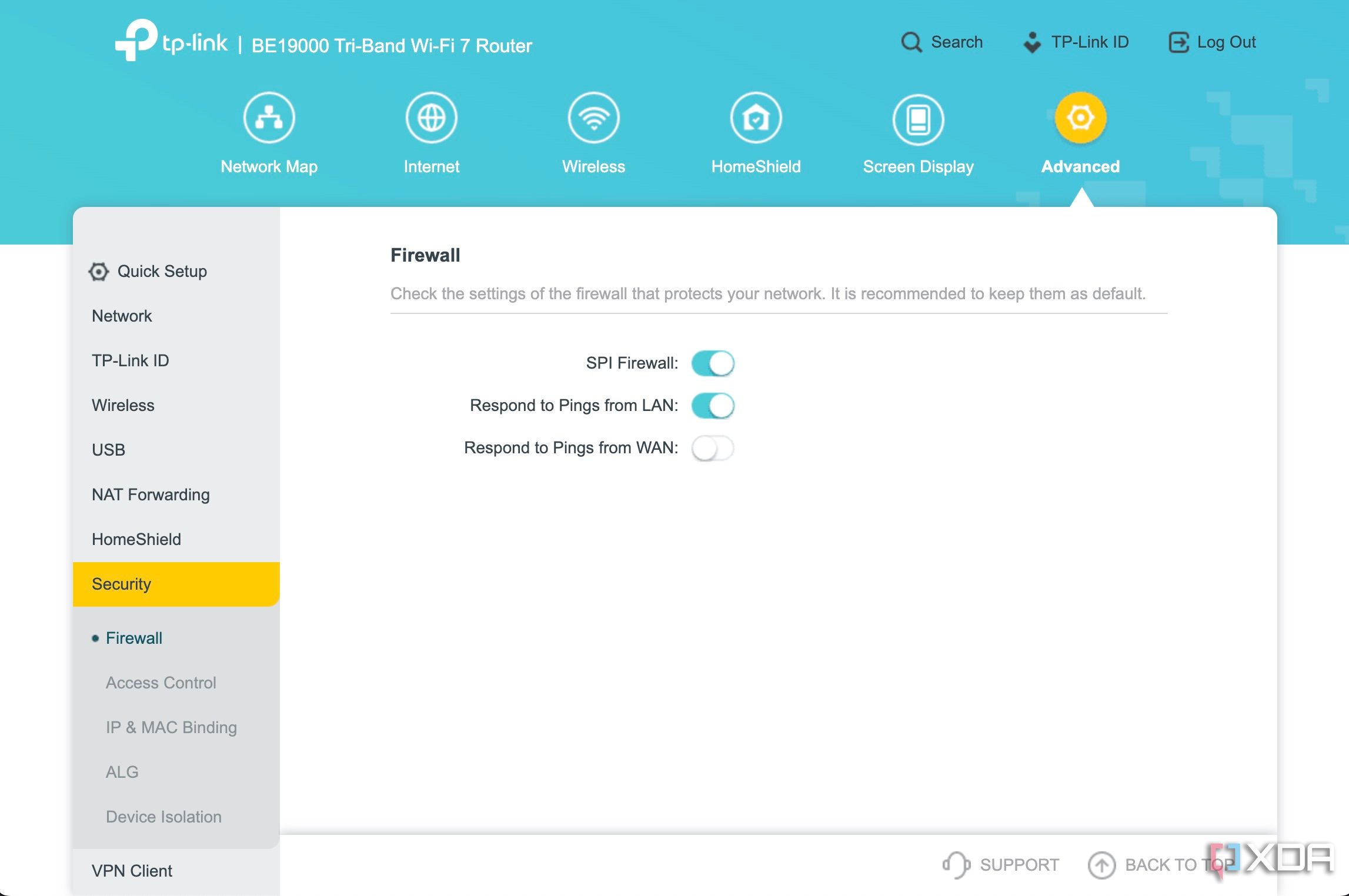This screenshot has height=896, width=1349.
Task: Select the Firewall submenu item
Action: pos(133,637)
